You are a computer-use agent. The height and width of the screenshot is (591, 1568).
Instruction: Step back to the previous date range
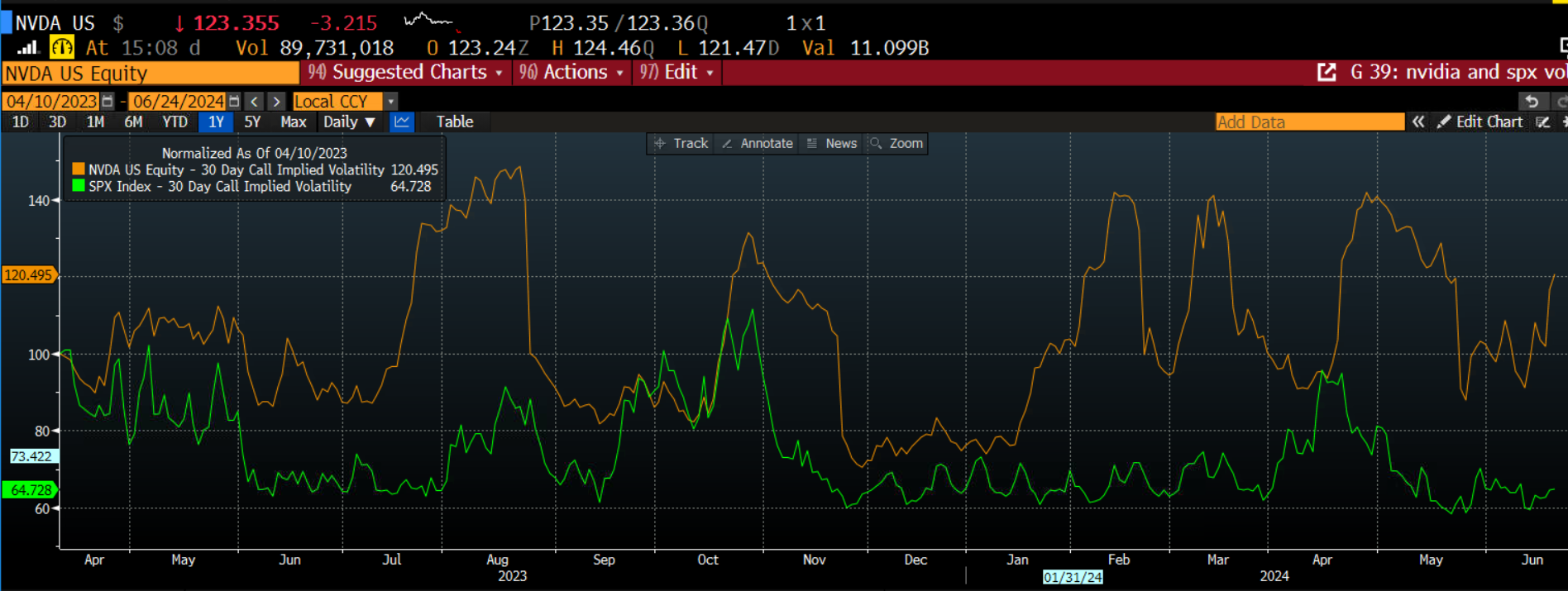255,101
